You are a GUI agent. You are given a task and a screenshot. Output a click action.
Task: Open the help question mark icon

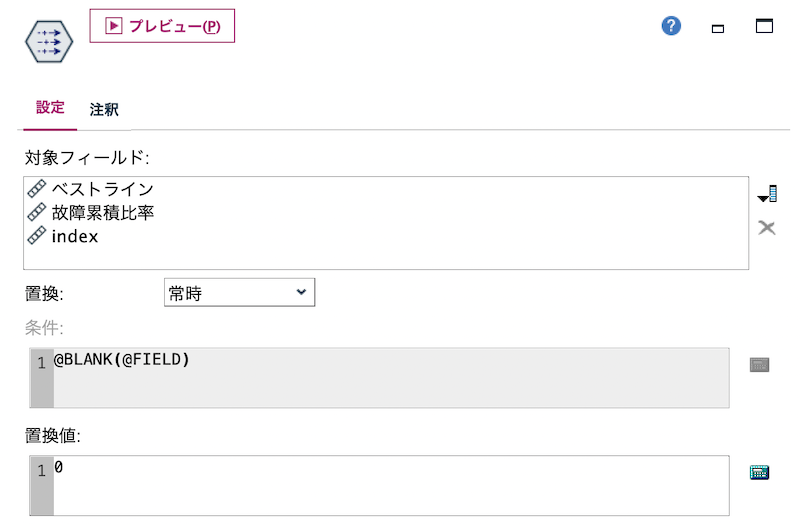[671, 26]
